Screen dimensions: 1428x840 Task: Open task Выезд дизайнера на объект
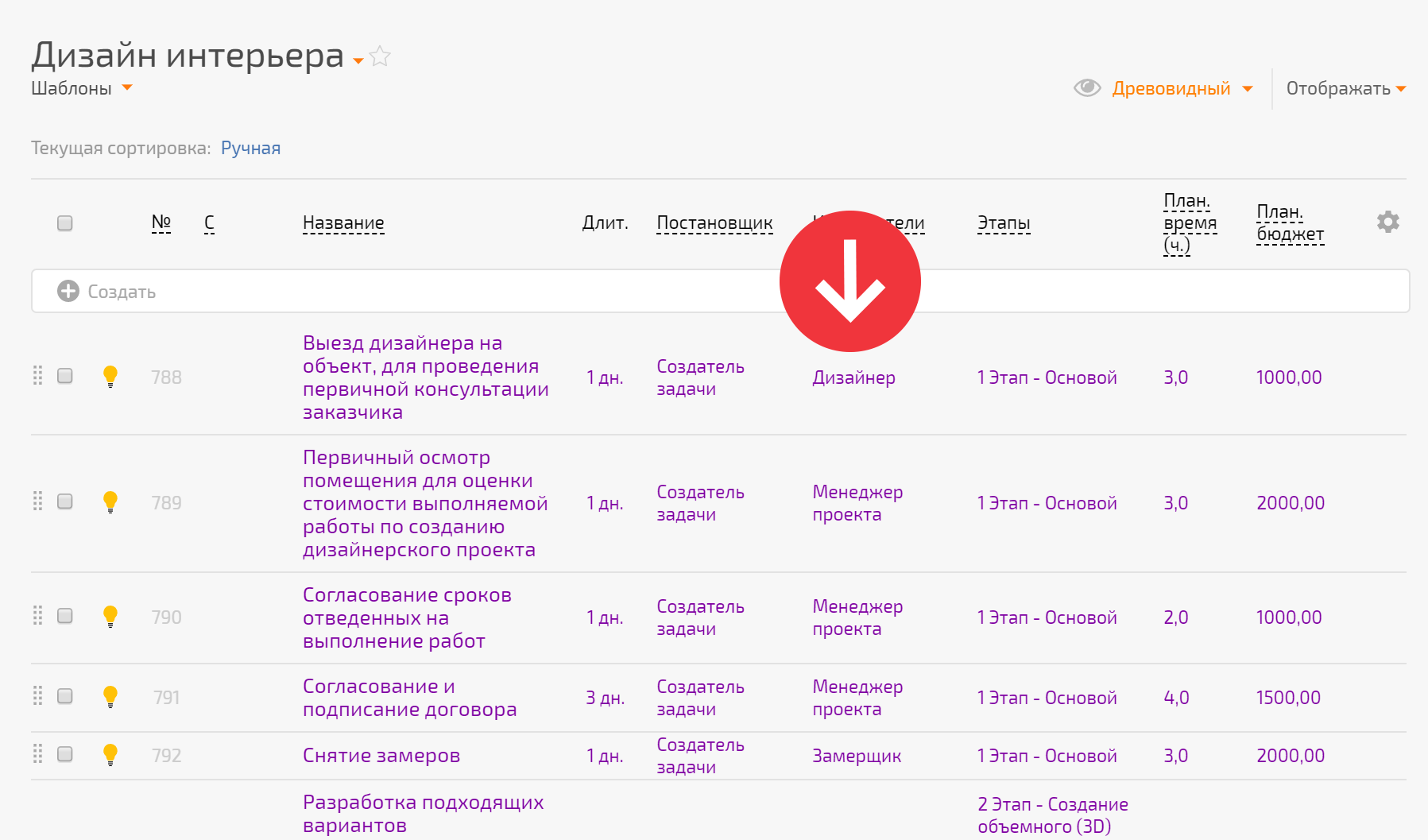coord(426,377)
